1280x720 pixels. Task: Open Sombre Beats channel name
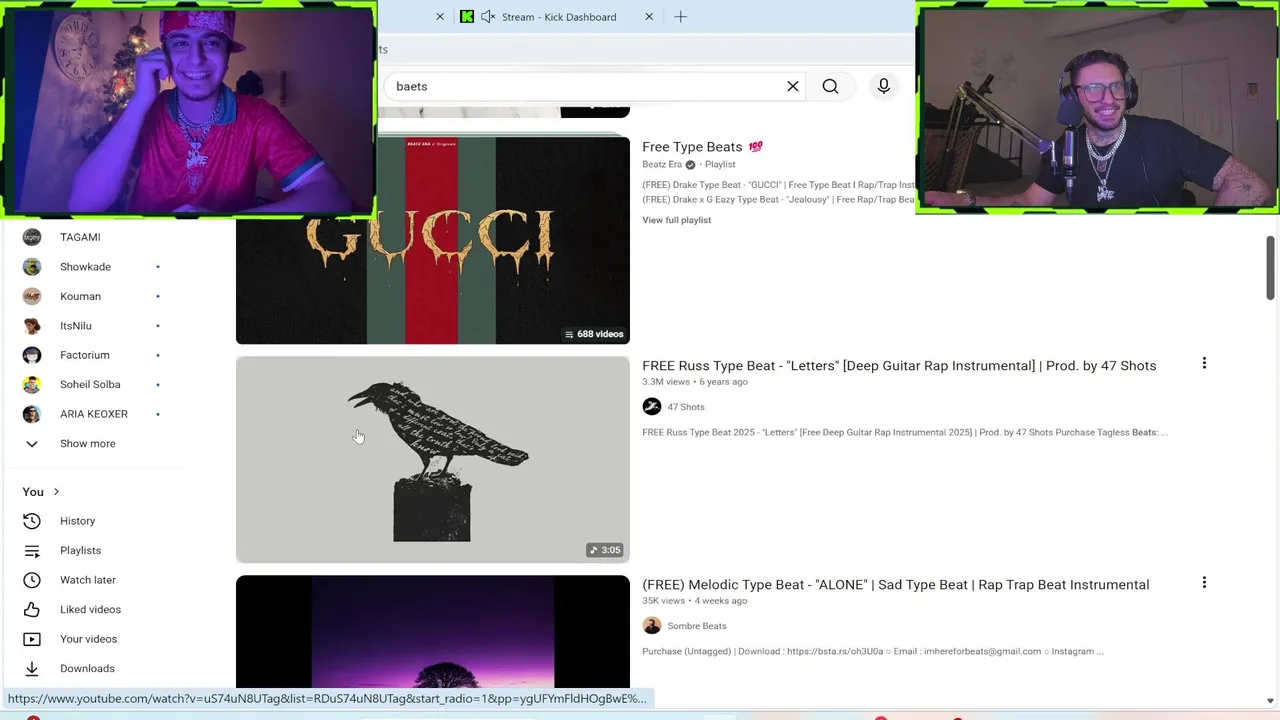697,626
